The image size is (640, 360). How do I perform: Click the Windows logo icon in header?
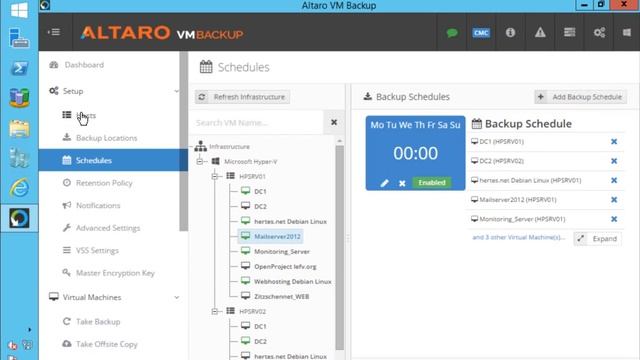click(x=627, y=32)
